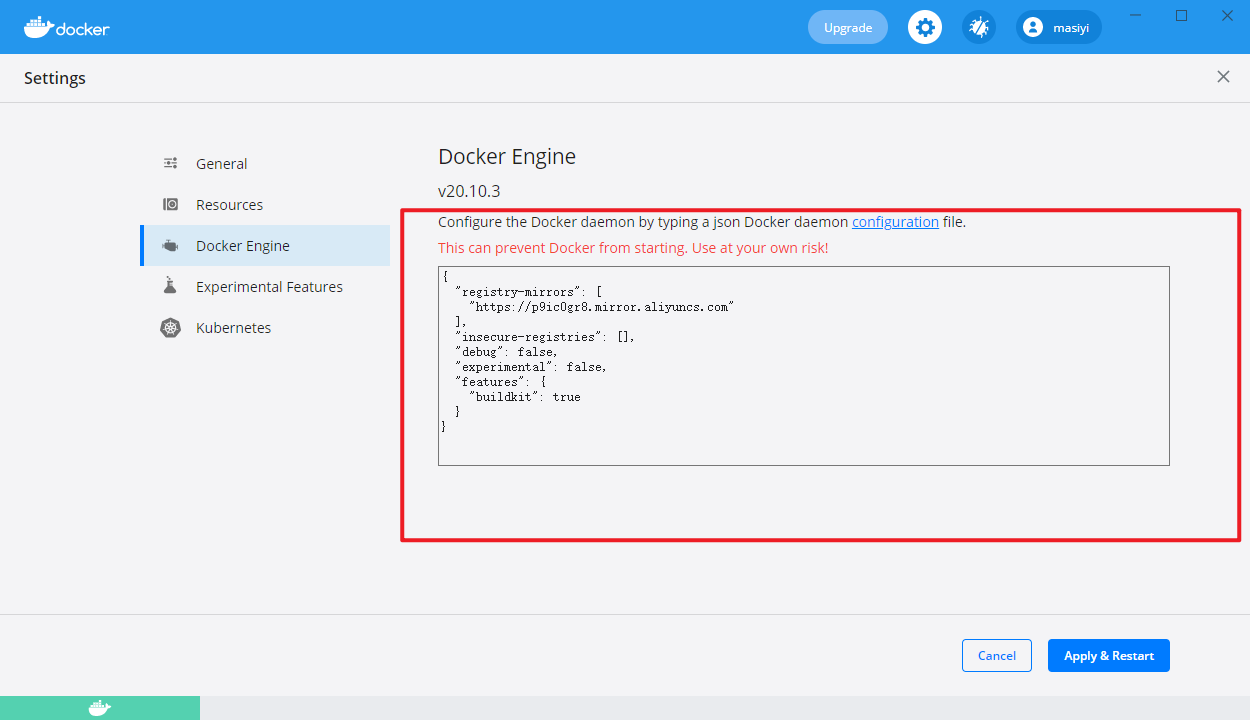Click the v20.10.3 version text
This screenshot has height=720, width=1250.
[469, 190]
